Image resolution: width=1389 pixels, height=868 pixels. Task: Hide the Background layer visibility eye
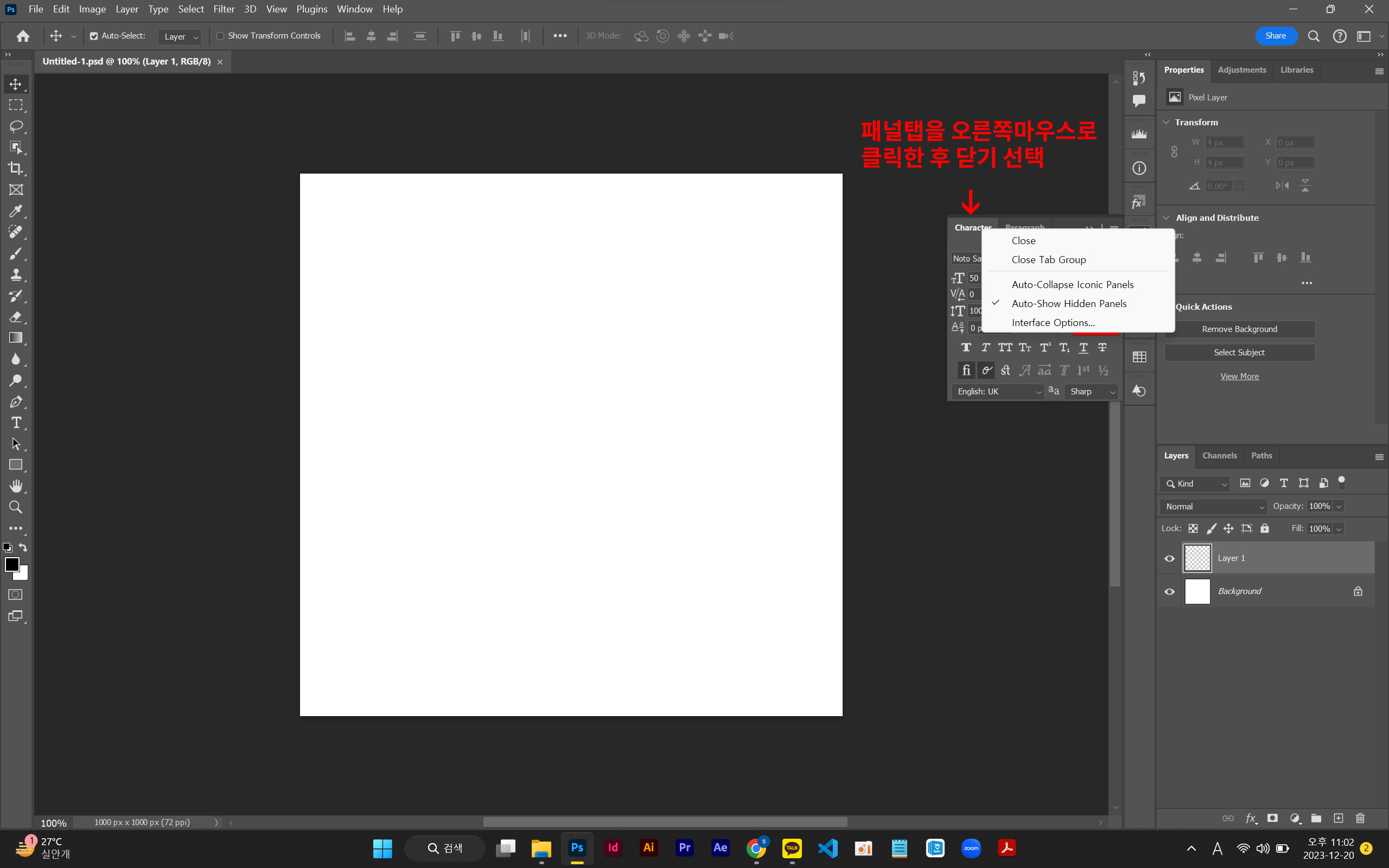click(x=1169, y=591)
